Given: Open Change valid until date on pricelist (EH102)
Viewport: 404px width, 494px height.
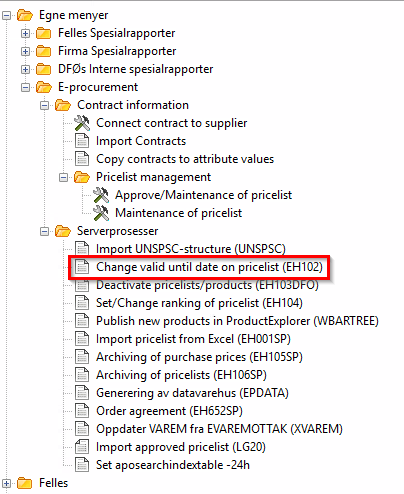Looking at the screenshot, I should coord(209,267).
